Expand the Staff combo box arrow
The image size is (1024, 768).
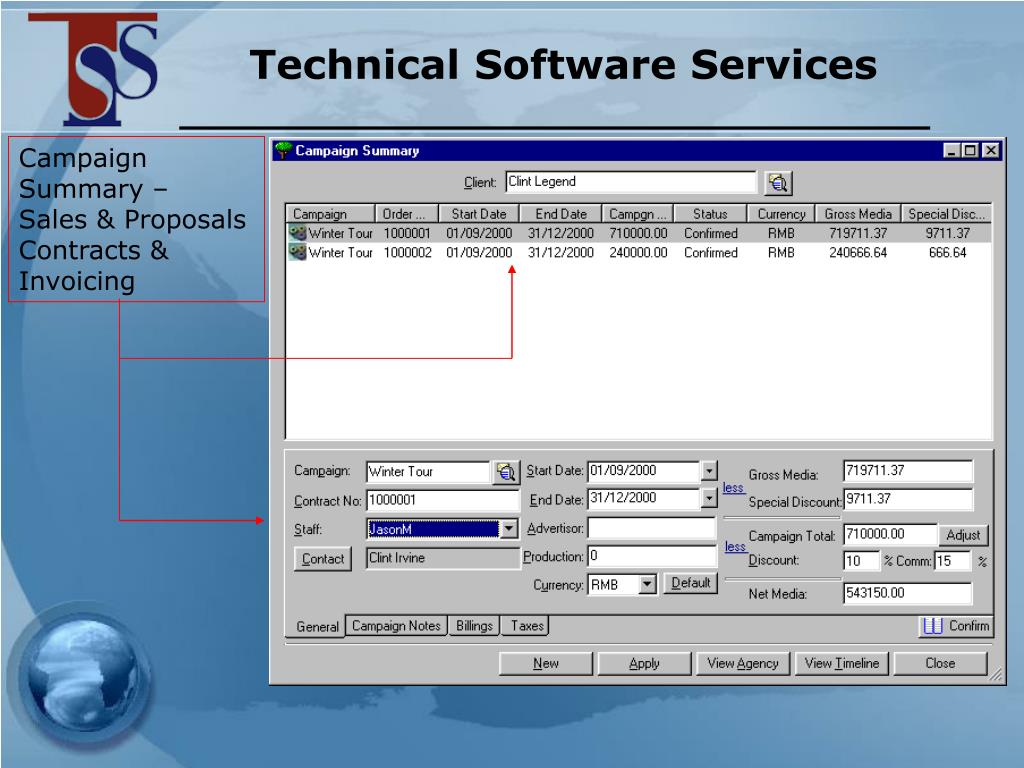tap(509, 528)
